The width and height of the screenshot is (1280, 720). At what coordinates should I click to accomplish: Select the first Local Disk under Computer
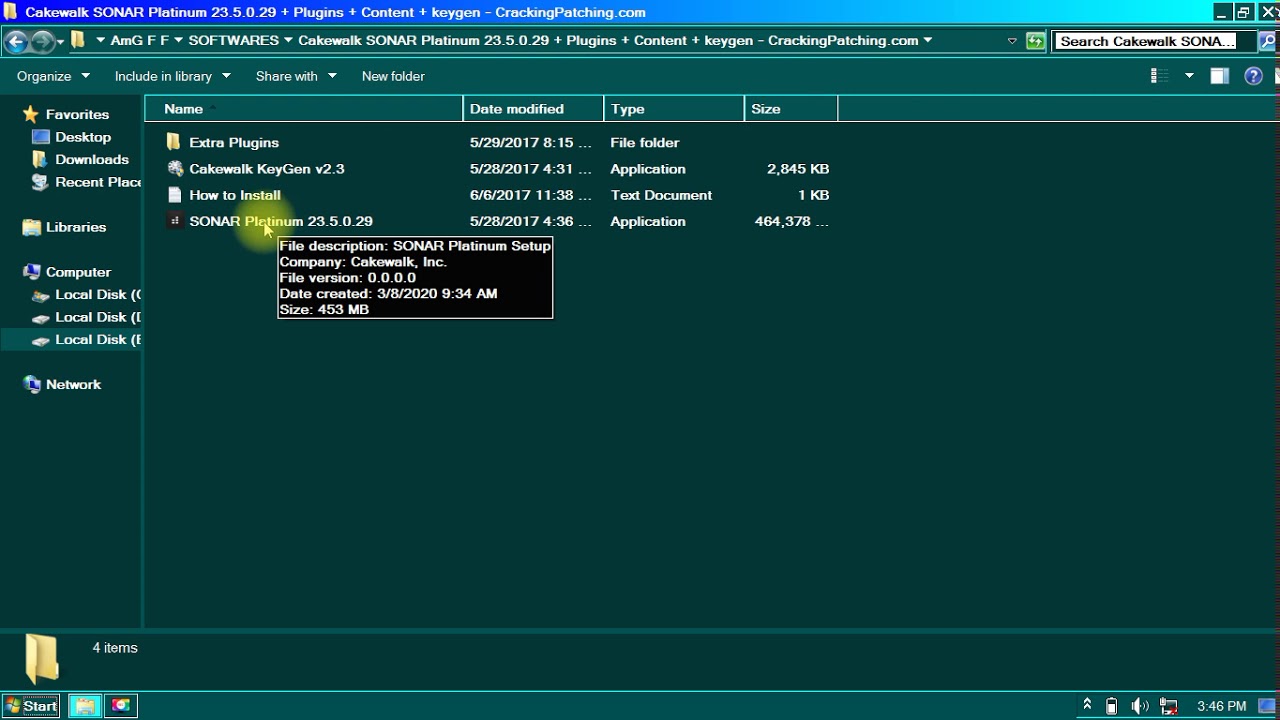(x=98, y=294)
